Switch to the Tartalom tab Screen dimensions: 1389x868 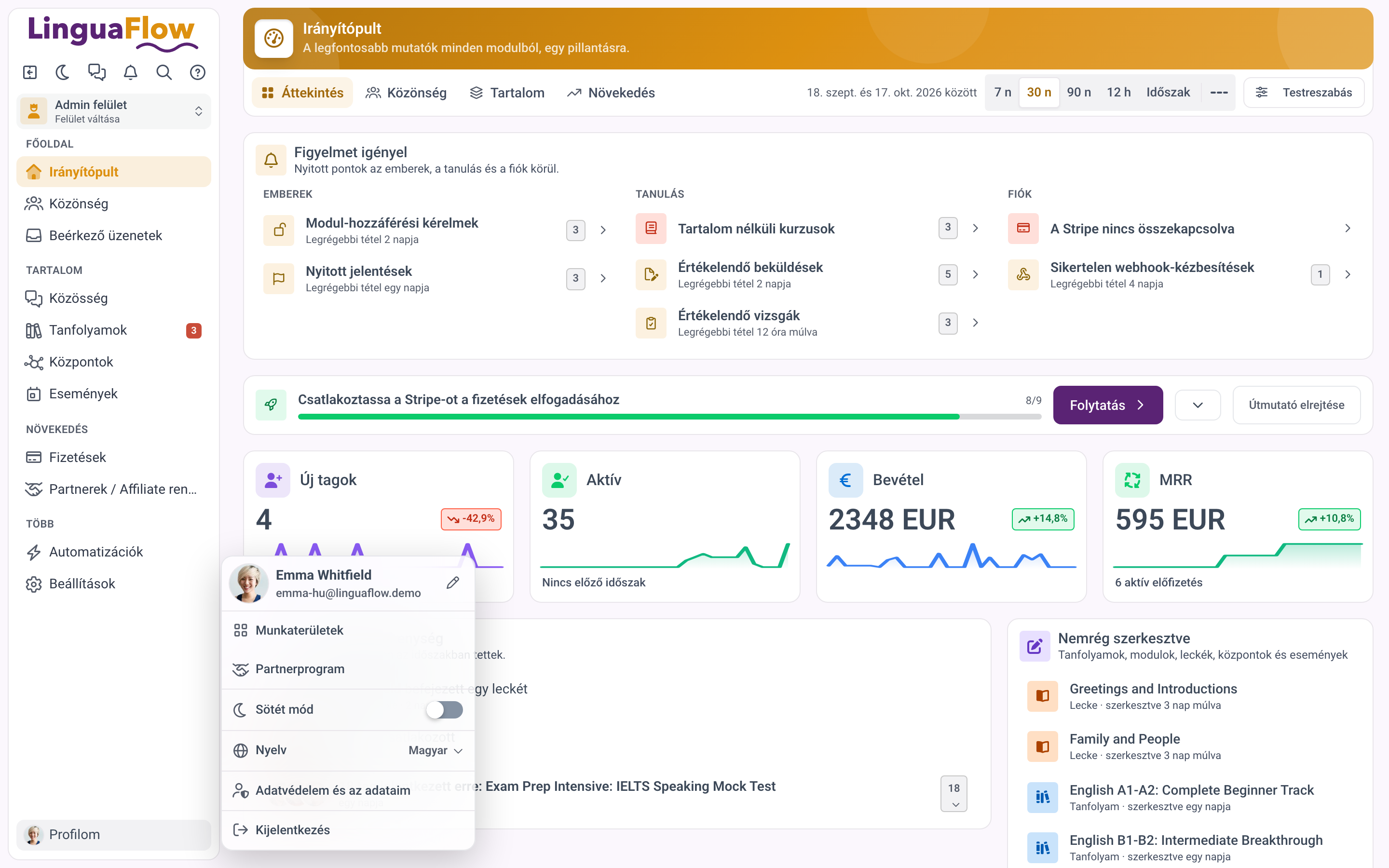click(507, 93)
